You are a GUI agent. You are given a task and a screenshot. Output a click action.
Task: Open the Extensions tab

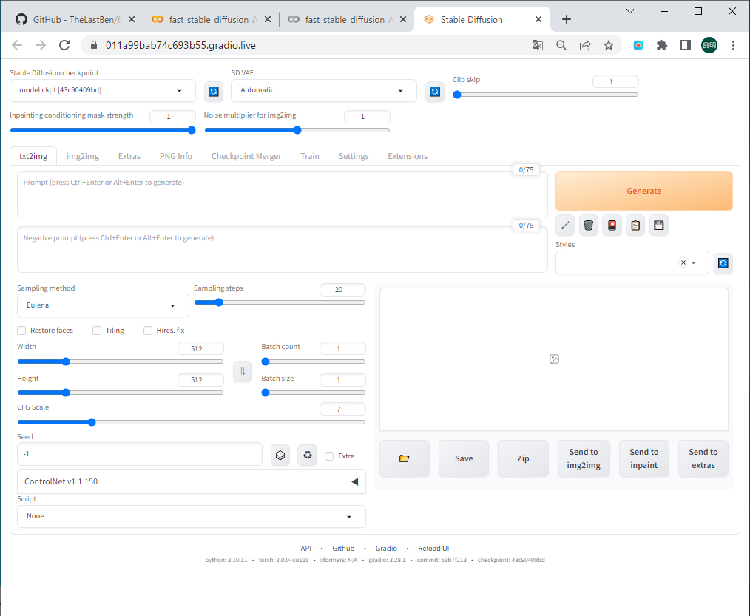[x=408, y=156]
